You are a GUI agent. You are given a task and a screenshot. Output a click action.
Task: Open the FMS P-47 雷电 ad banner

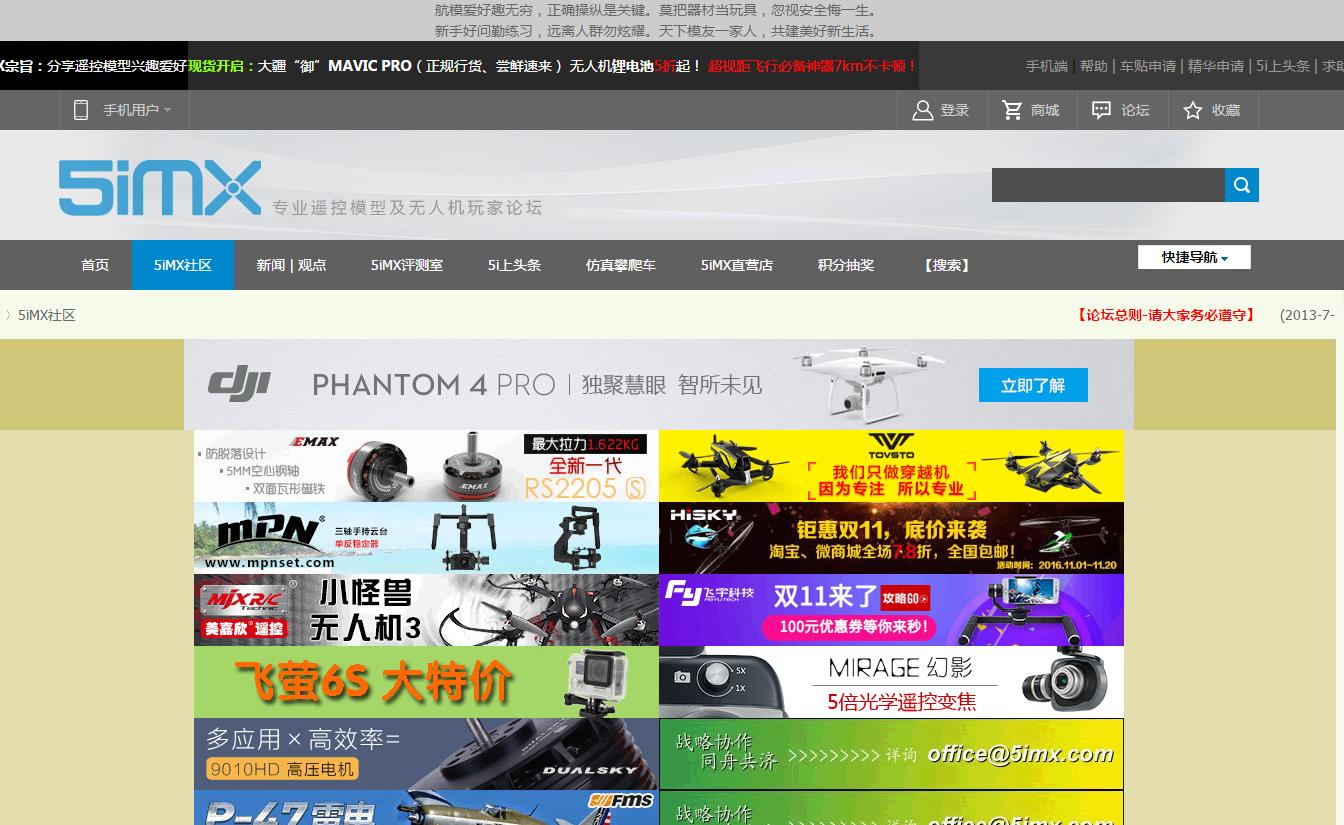426,808
